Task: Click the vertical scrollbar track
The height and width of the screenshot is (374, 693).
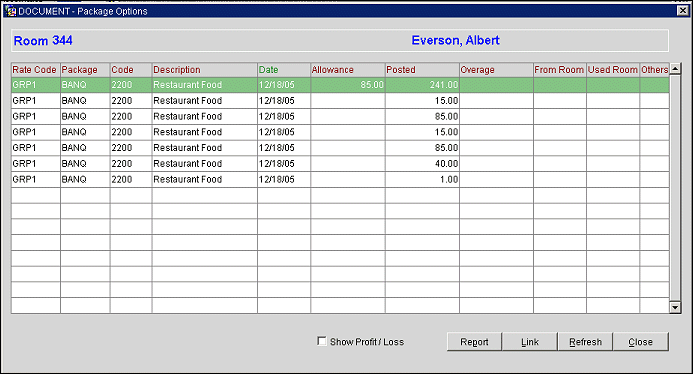Action: click(x=675, y=188)
